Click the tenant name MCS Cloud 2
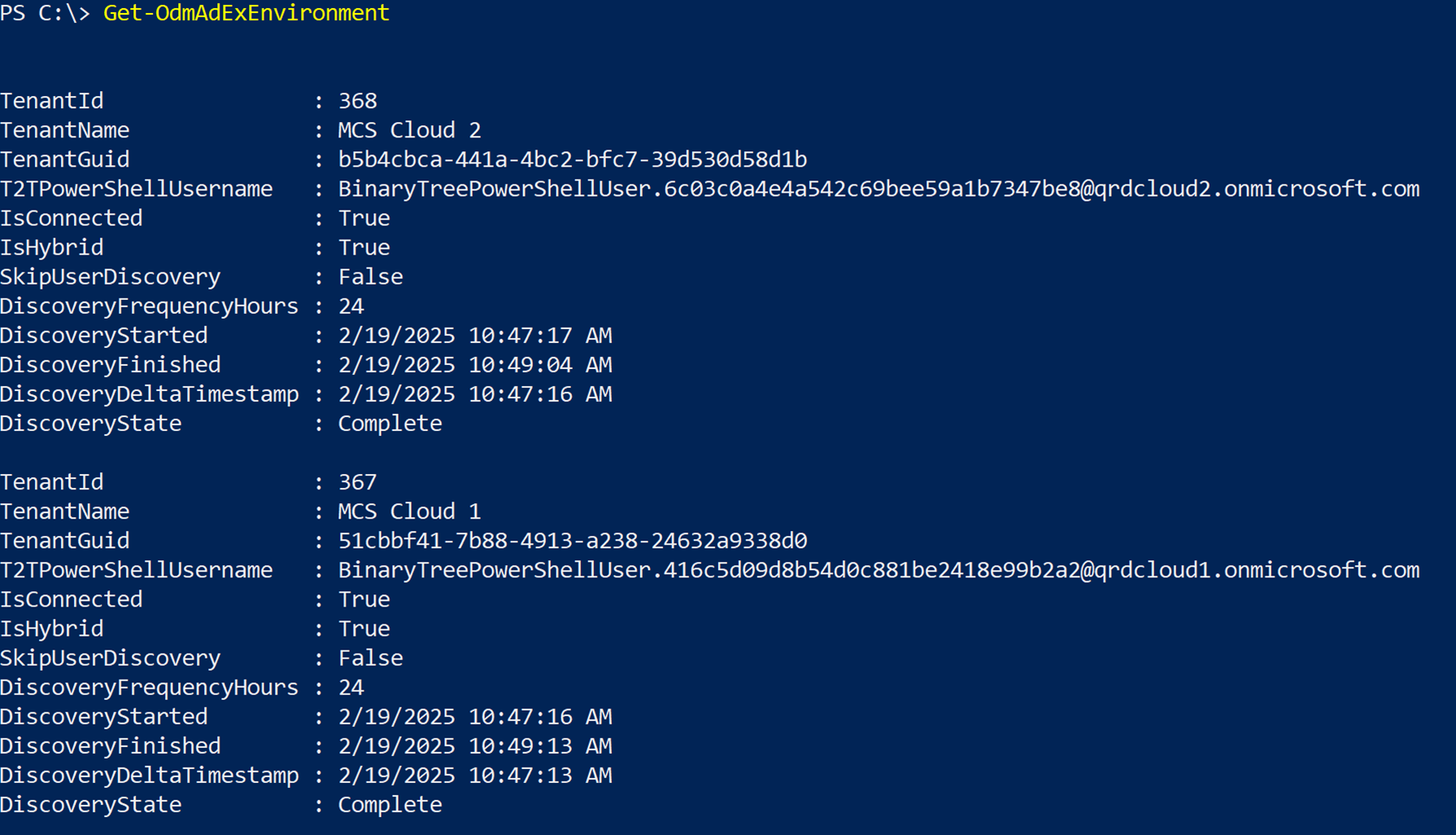The width and height of the screenshot is (1456, 835). pos(409,130)
